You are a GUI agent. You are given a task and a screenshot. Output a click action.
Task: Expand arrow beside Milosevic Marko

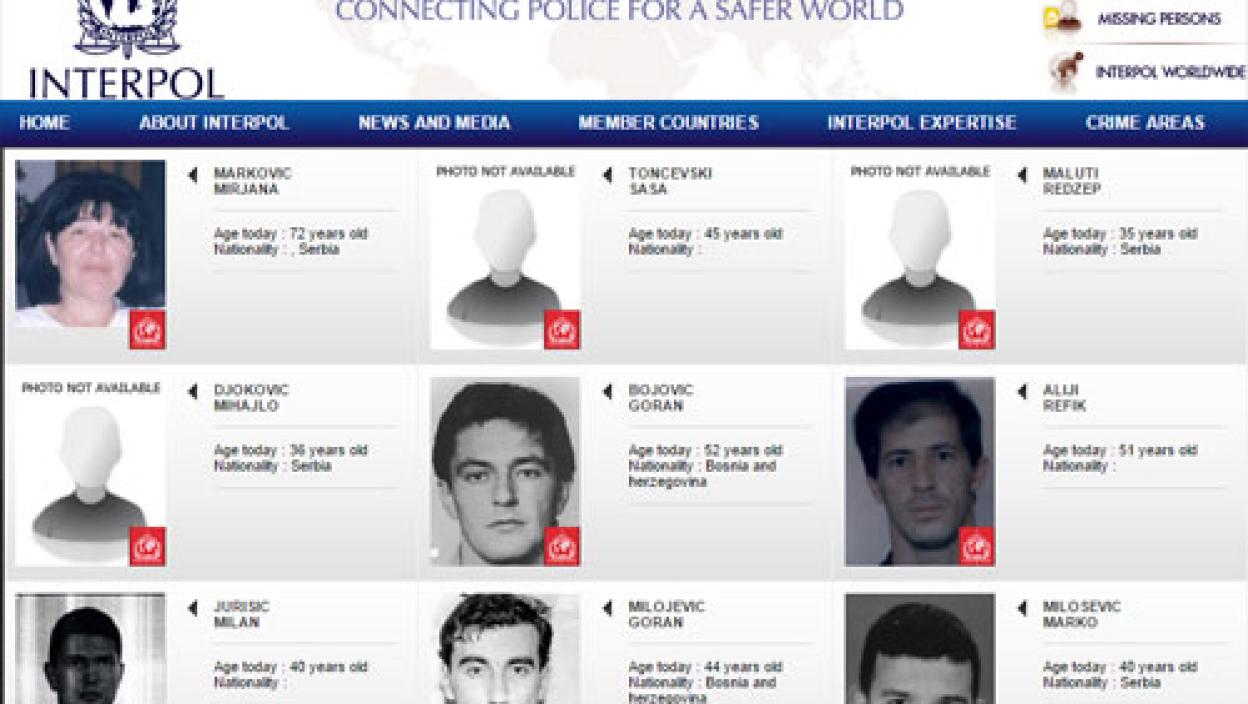pos(1022,608)
